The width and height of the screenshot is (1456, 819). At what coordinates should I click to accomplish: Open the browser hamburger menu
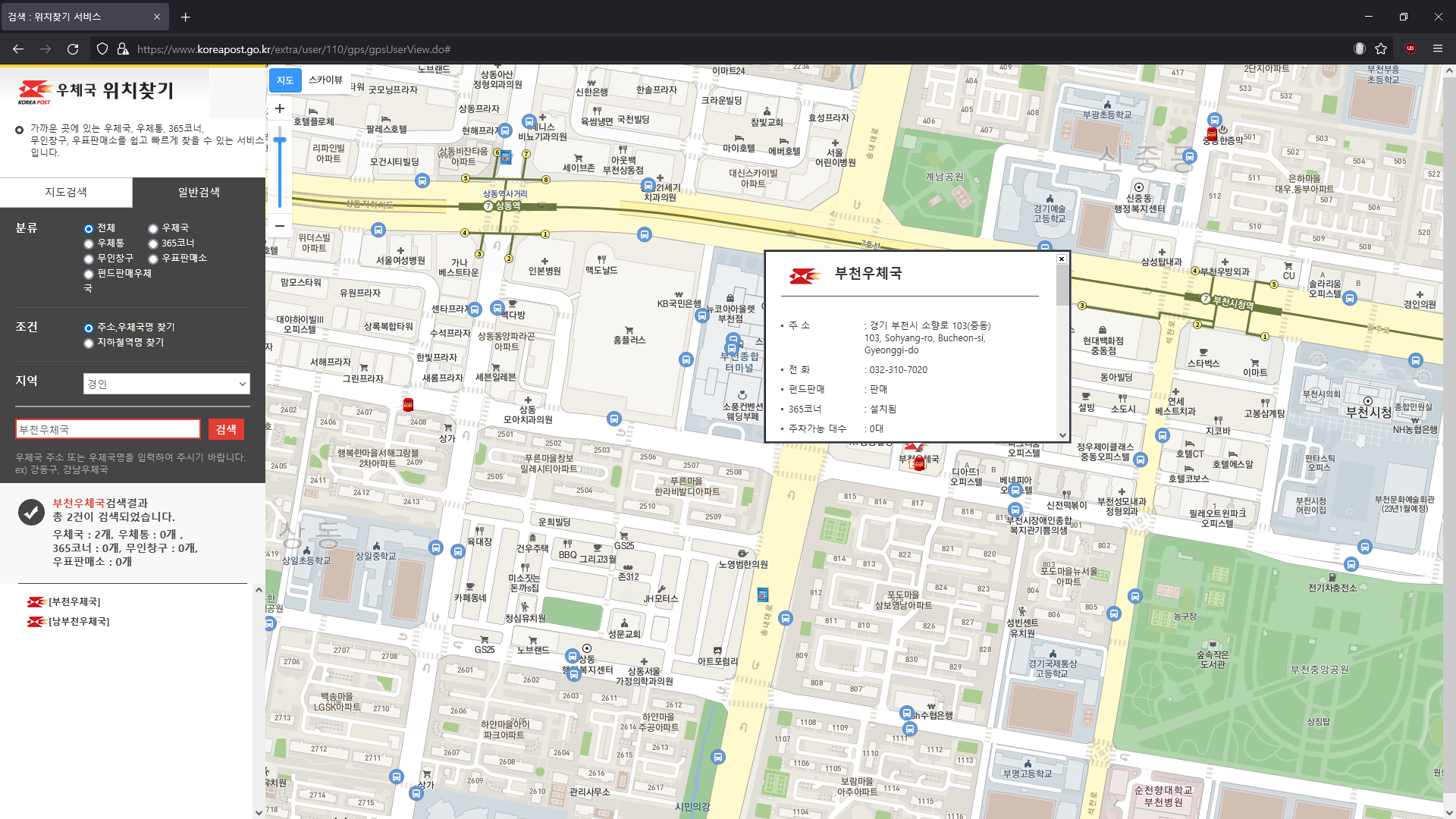click(1437, 49)
